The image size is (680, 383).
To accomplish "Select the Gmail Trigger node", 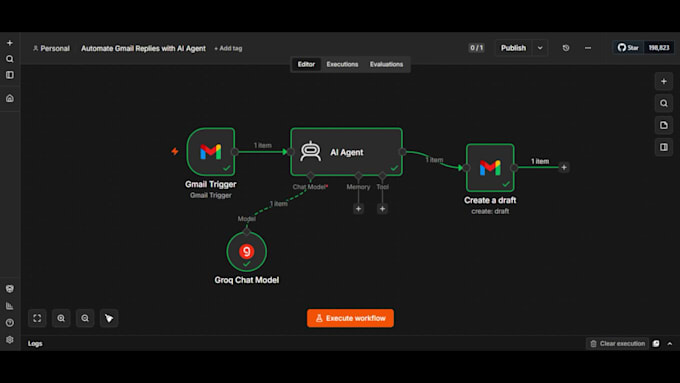I will coord(211,152).
